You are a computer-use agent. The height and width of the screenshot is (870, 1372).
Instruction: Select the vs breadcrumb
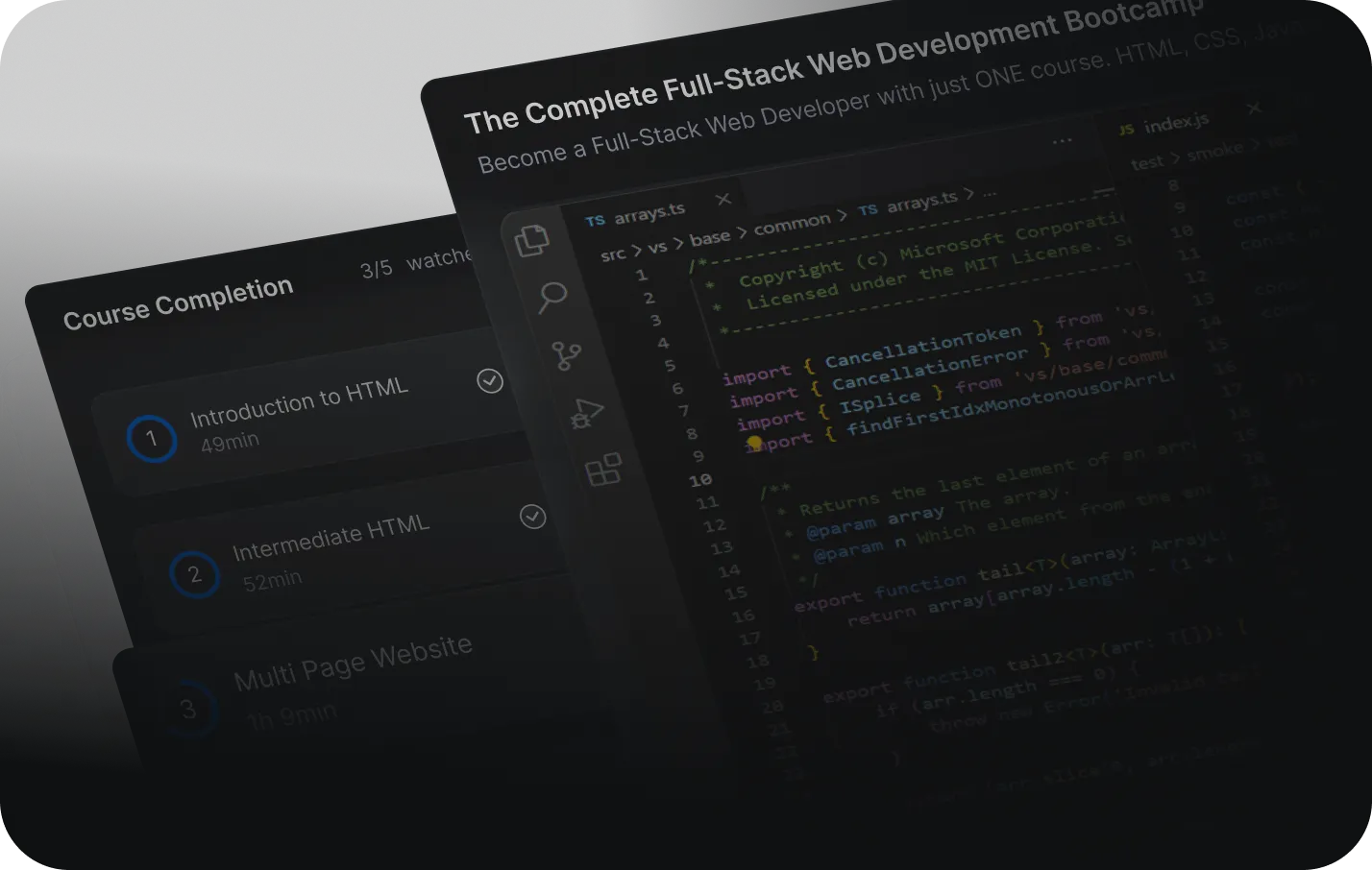click(657, 247)
